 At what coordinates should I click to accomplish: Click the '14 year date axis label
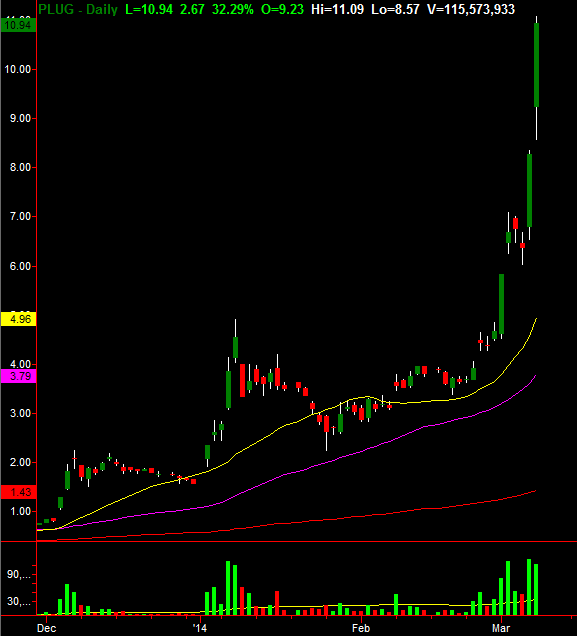coord(200,628)
